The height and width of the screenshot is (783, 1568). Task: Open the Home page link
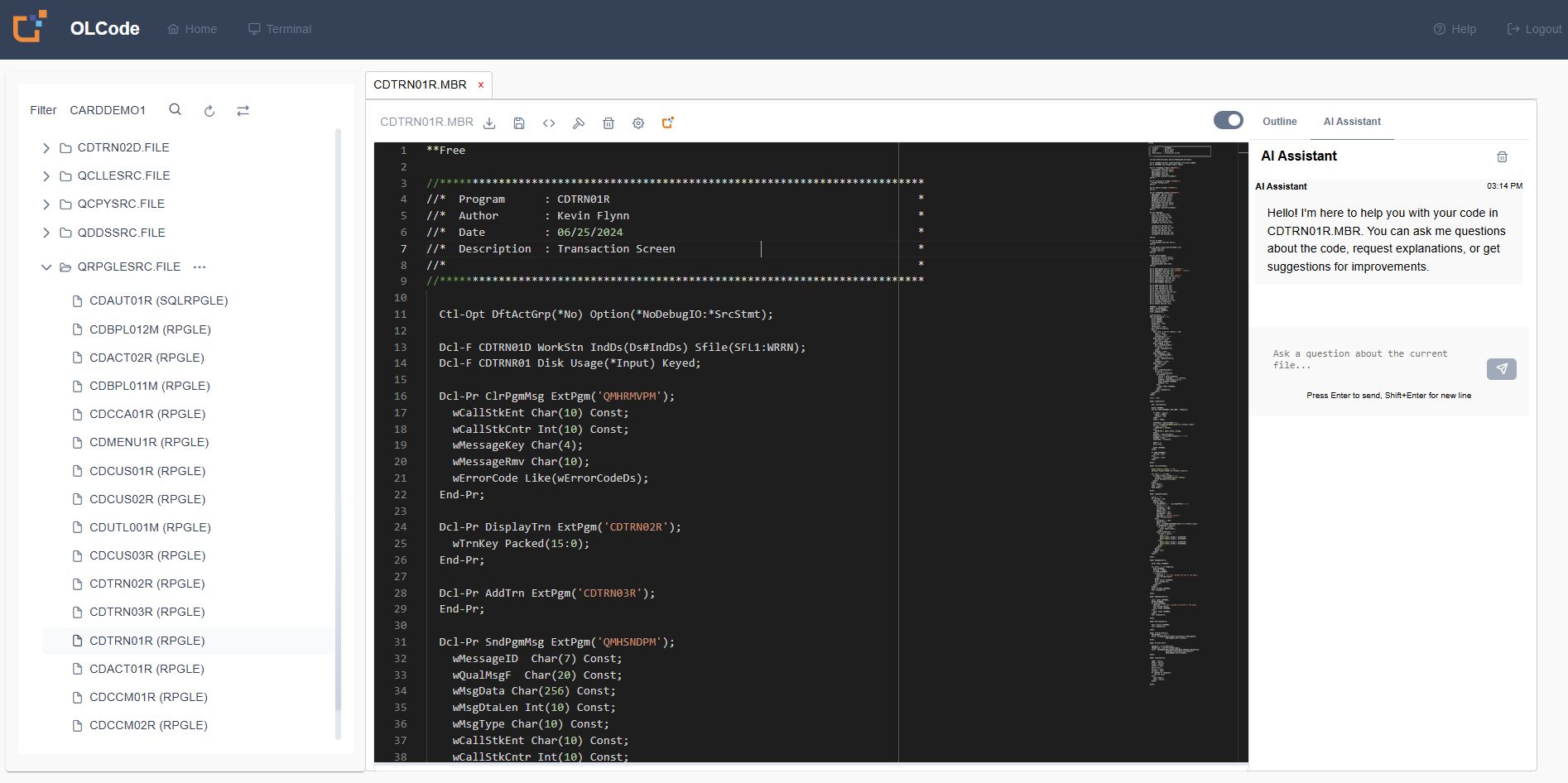click(x=192, y=29)
